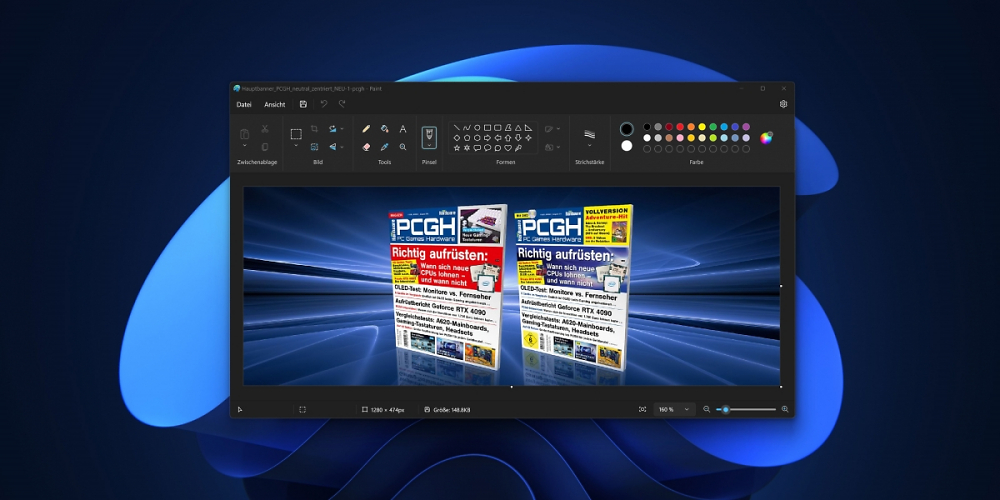Click the Formen group label

click(506, 163)
